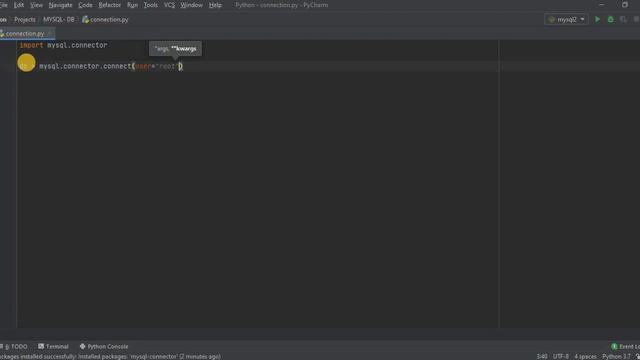Click the *args, **kwargs parameter hint popup
The width and height of the screenshot is (640, 360).
[x=175, y=49]
